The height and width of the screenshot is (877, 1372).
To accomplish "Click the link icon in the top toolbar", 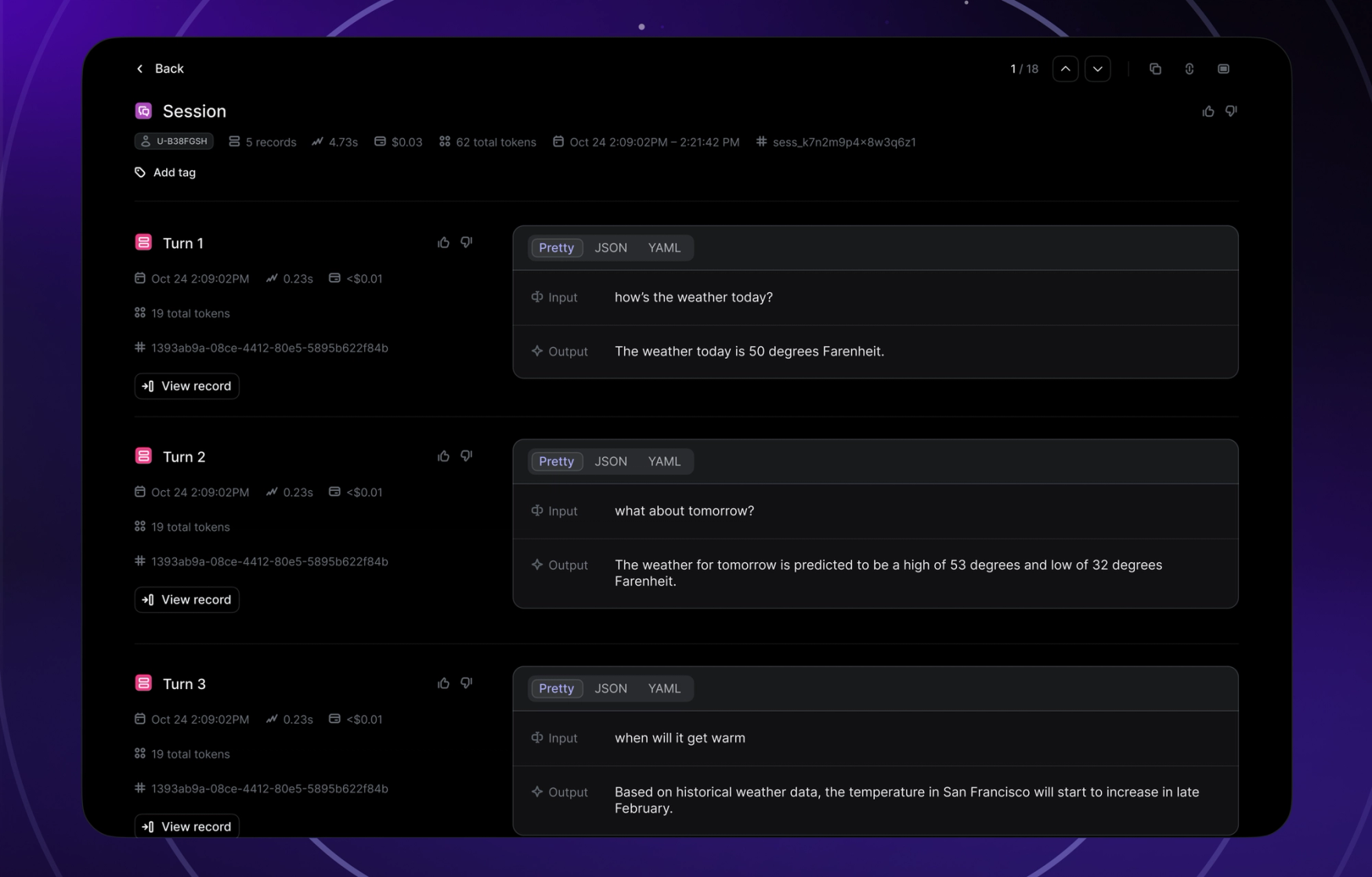I will point(1189,68).
